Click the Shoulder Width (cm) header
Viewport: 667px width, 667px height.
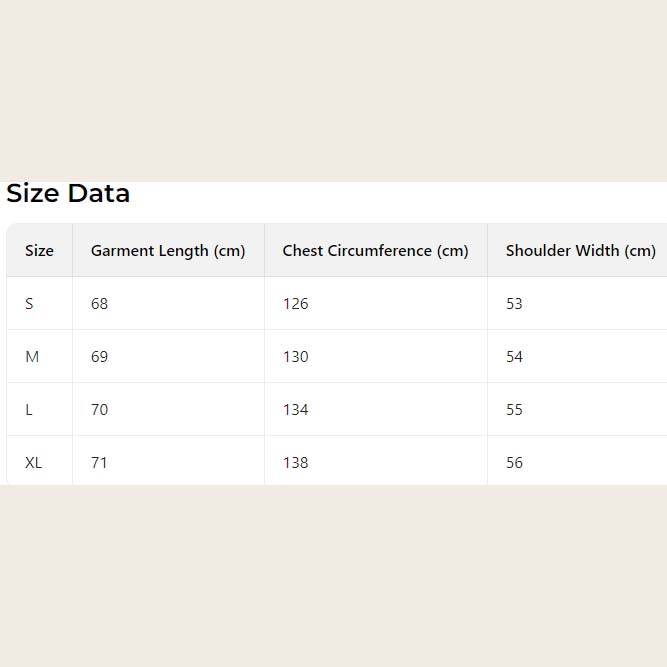(x=580, y=251)
